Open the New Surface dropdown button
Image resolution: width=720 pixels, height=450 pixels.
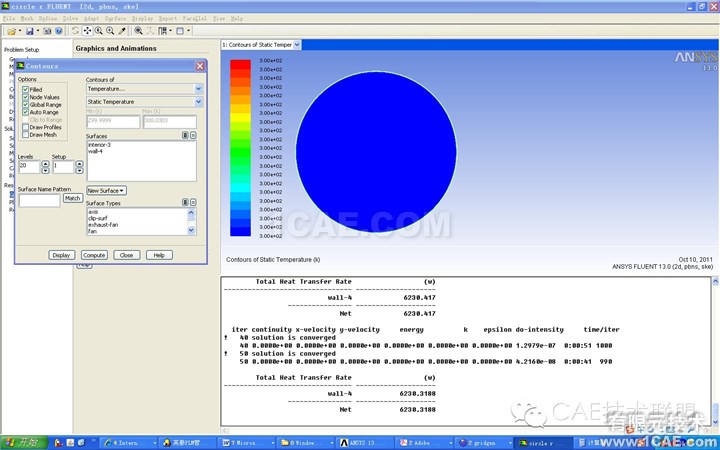pyautogui.click(x=107, y=191)
